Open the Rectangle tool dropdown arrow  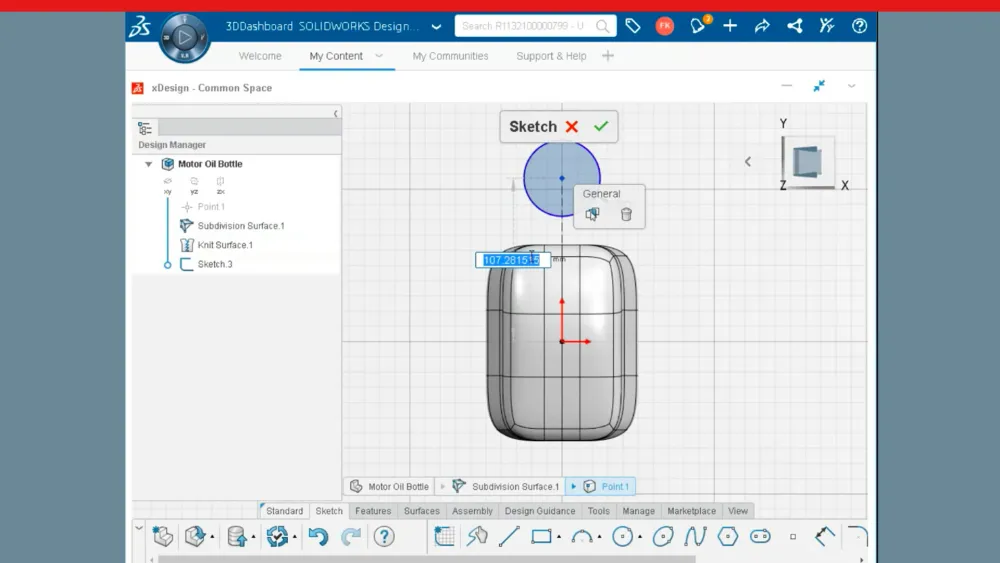click(x=559, y=537)
